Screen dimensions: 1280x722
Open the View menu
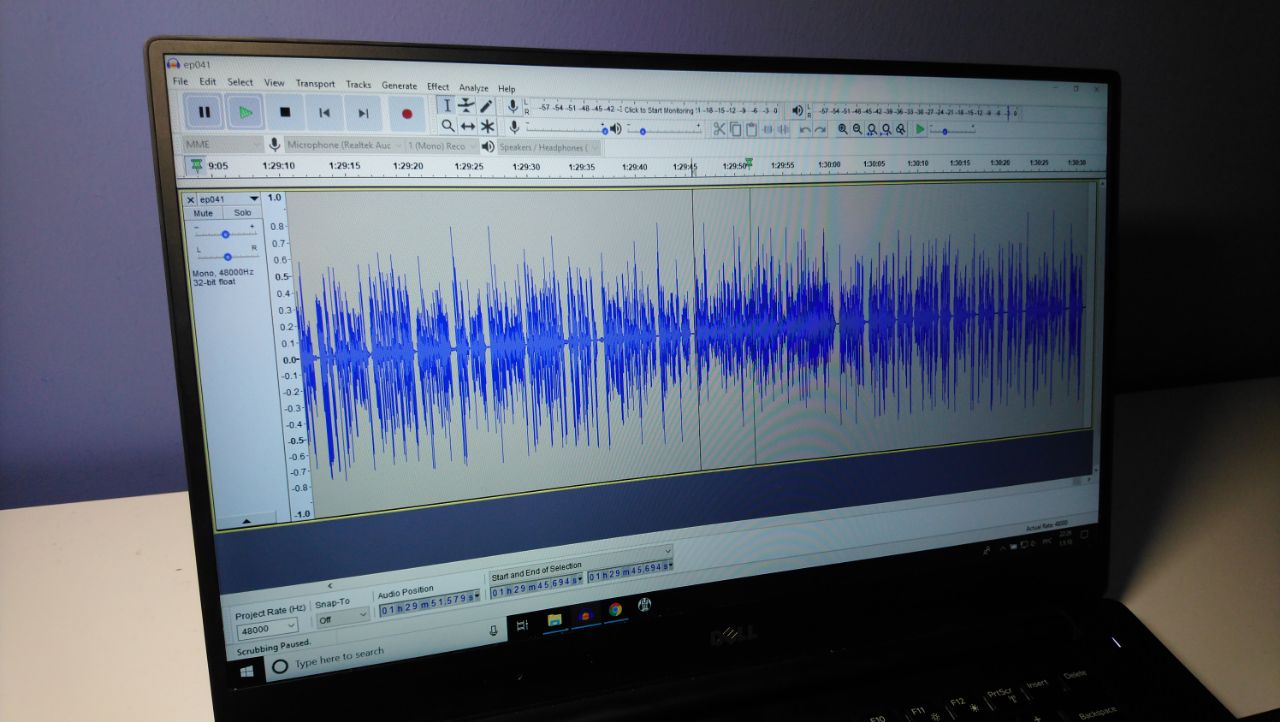[x=274, y=83]
